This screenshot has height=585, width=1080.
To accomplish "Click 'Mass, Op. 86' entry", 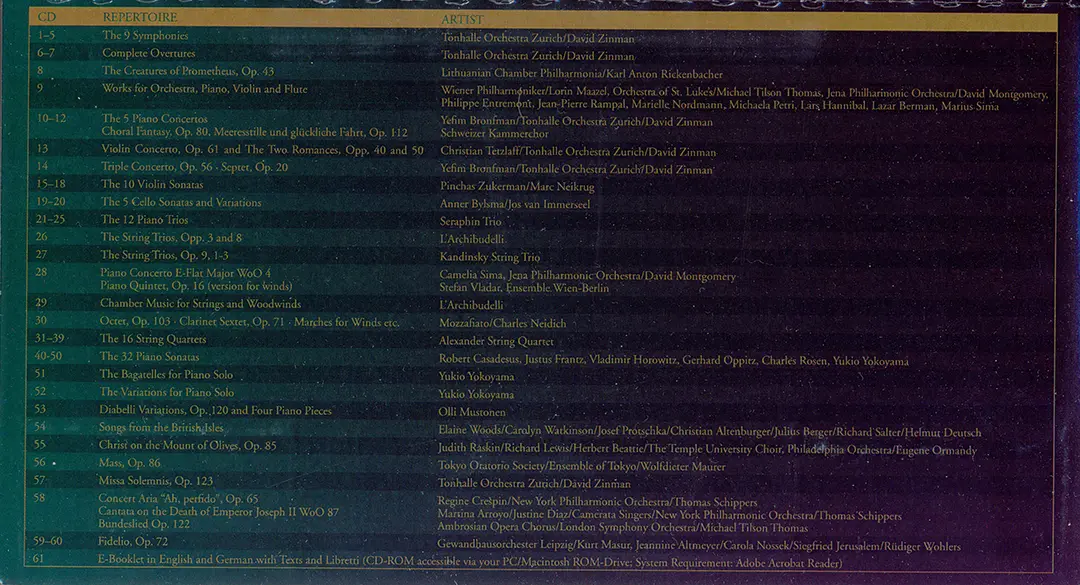I will [x=129, y=463].
